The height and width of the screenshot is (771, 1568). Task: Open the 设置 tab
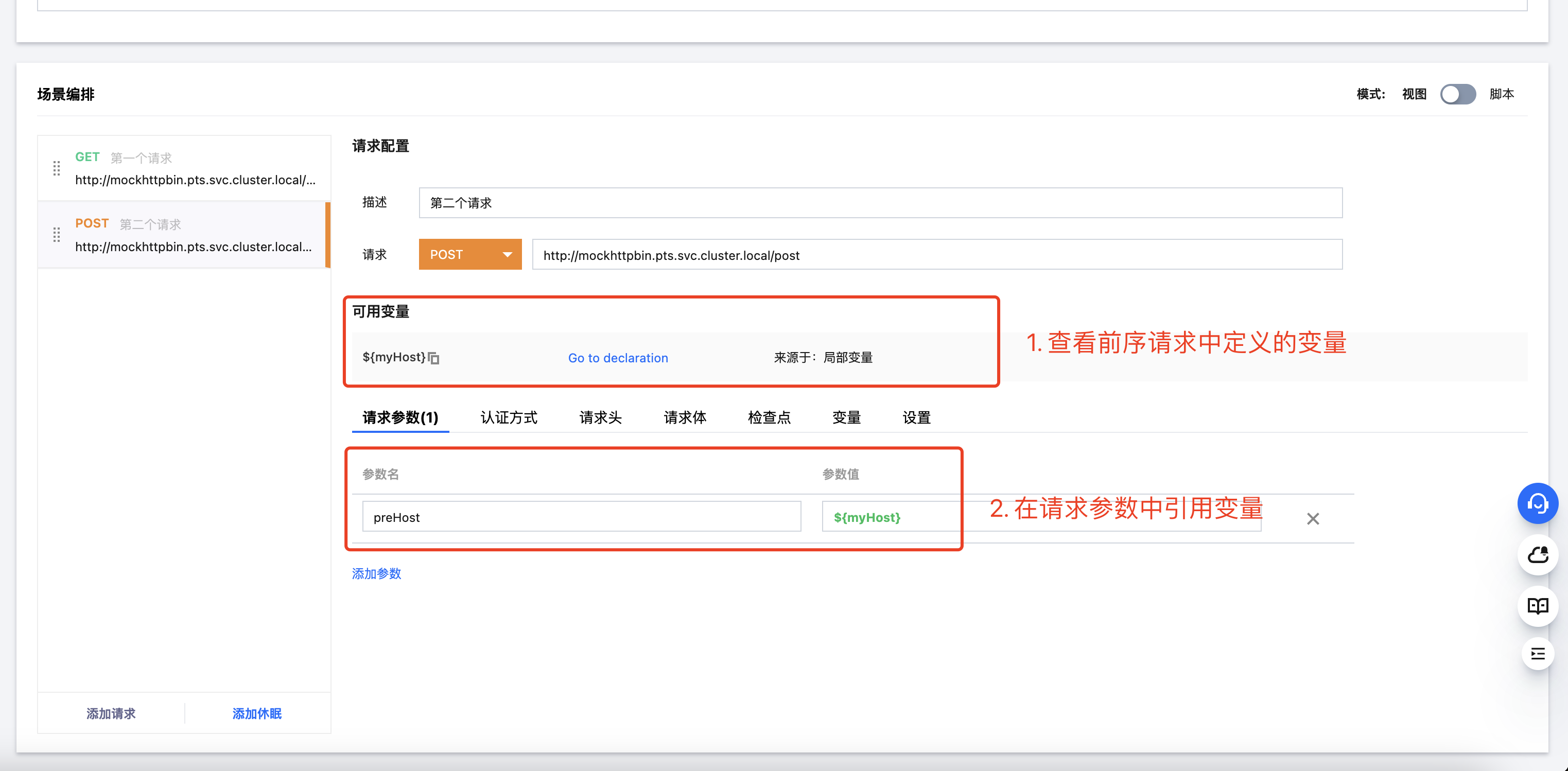click(916, 417)
